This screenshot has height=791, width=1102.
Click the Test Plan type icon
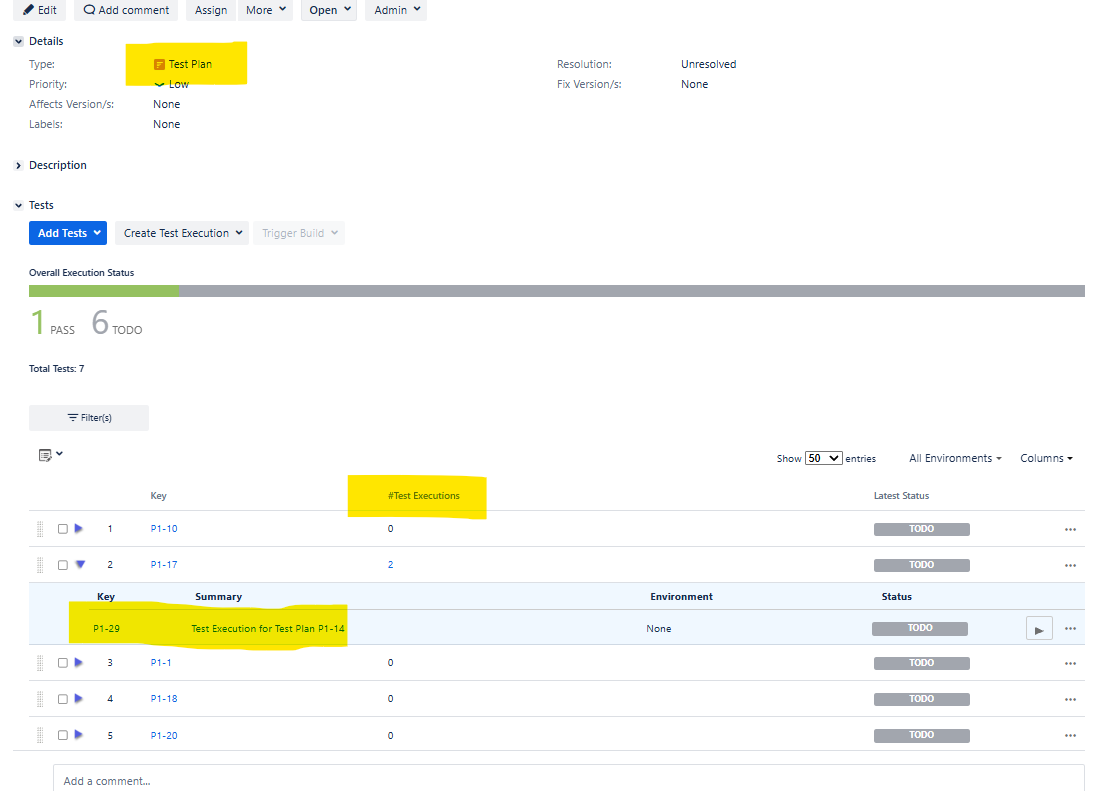pos(159,63)
